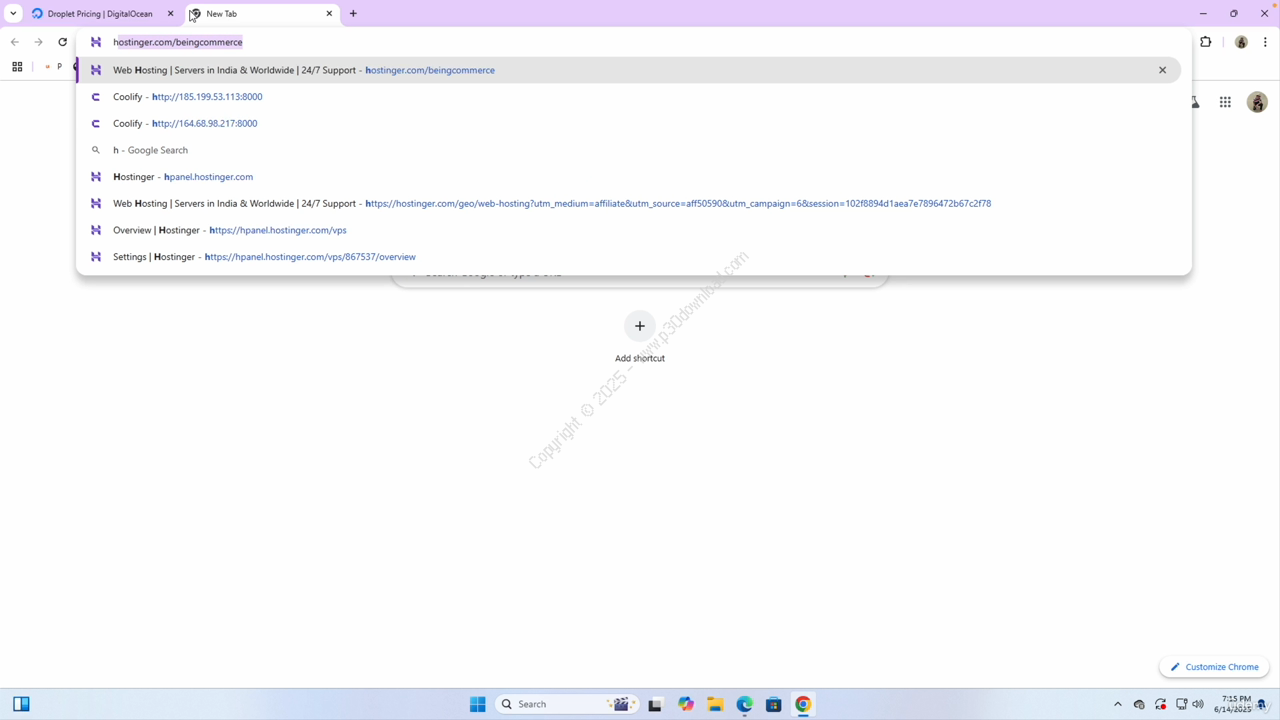Select the 'h - Google Search' suggestion
This screenshot has width=1280, height=720.
coord(150,150)
